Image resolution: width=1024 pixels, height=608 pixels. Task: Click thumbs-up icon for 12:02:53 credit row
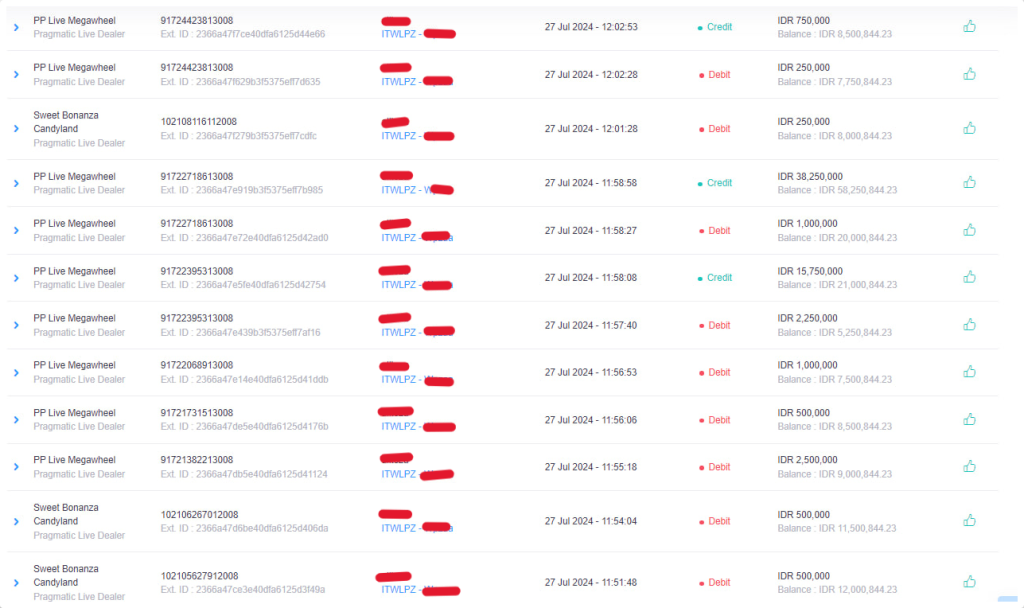tap(969, 26)
